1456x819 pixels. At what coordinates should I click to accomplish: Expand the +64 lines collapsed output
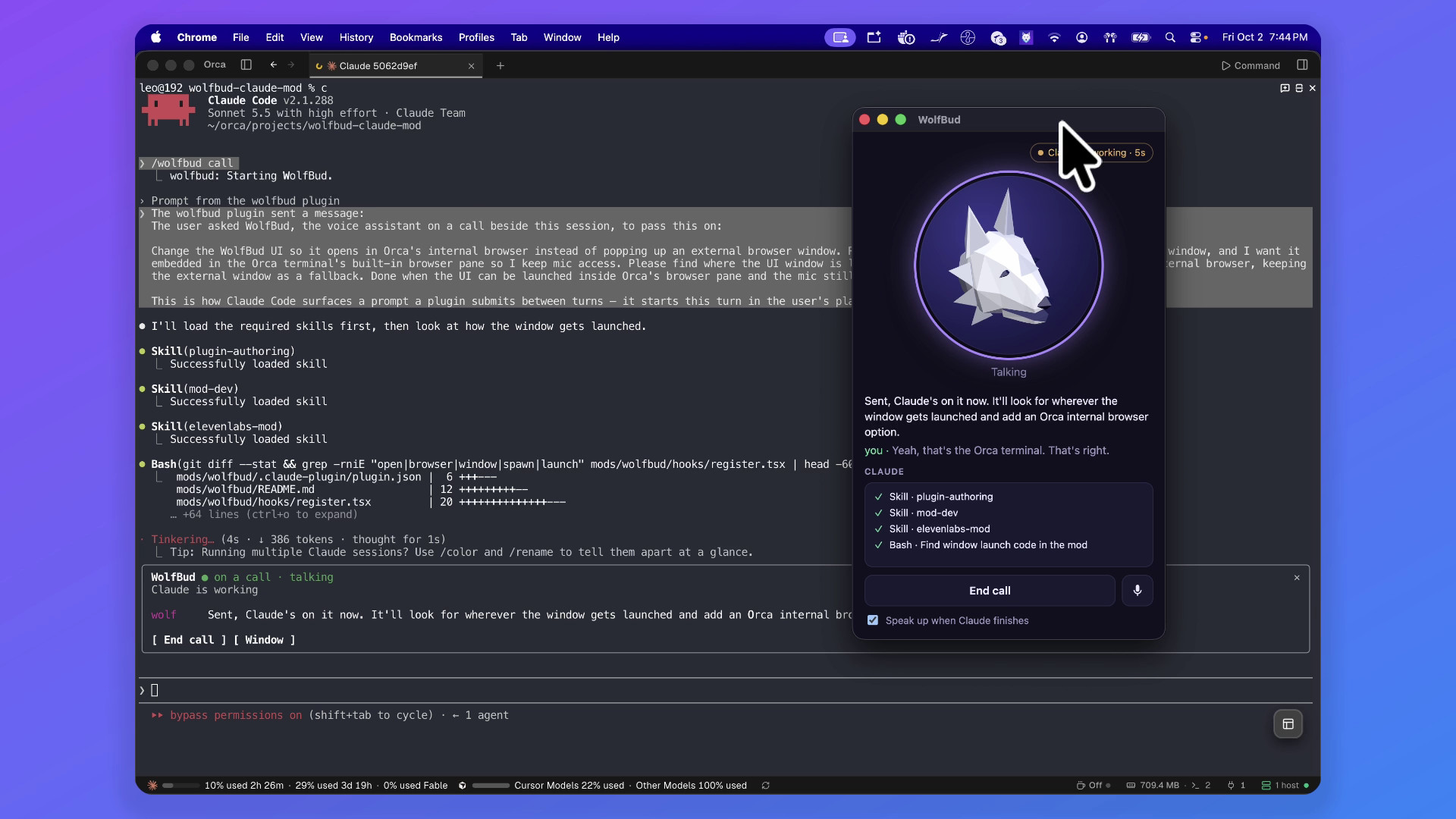pyautogui.click(x=263, y=514)
